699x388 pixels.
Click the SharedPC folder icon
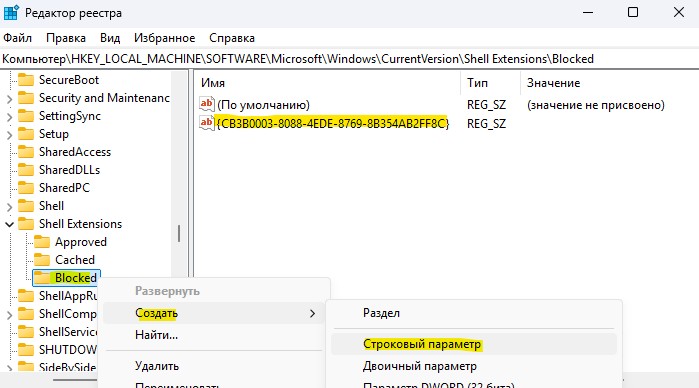pos(26,188)
